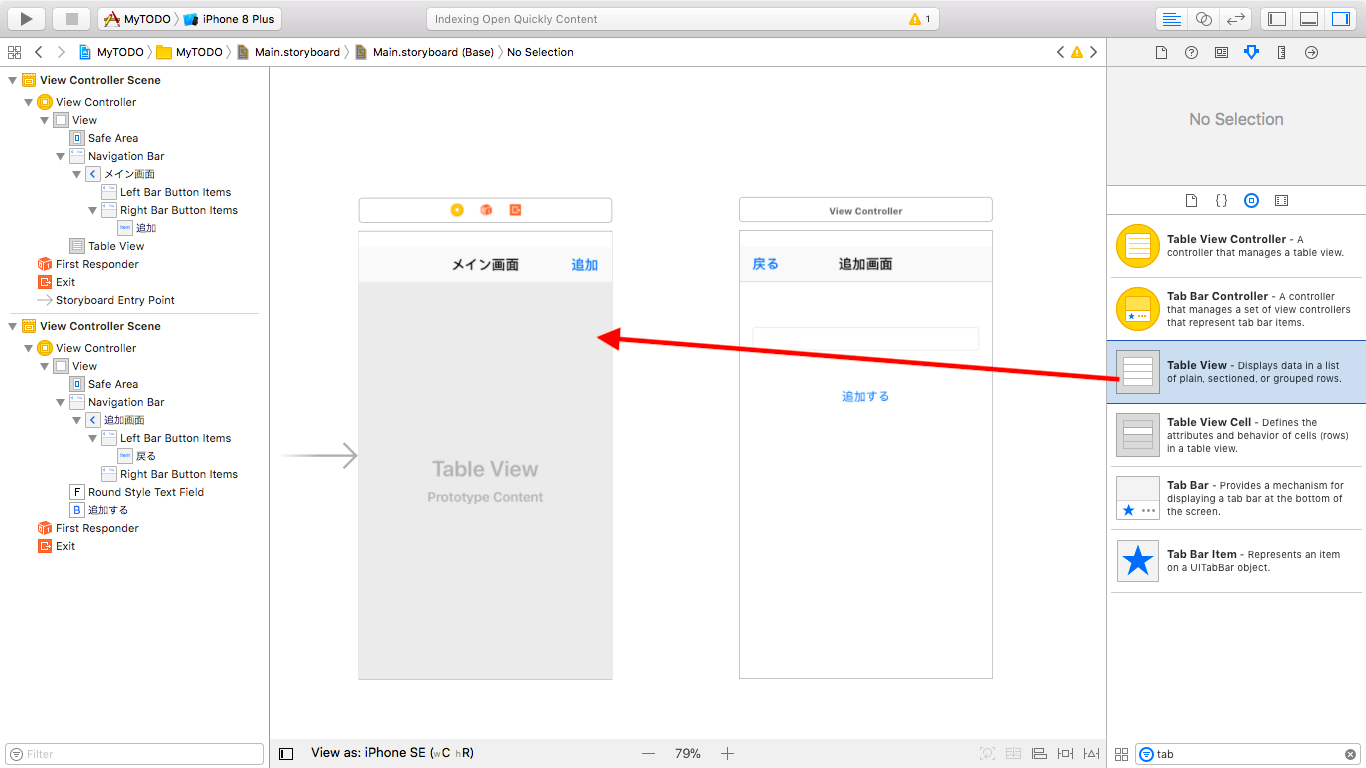Select the Assistant editor icon
Image resolution: width=1366 pixels, height=768 pixels.
1203,18
